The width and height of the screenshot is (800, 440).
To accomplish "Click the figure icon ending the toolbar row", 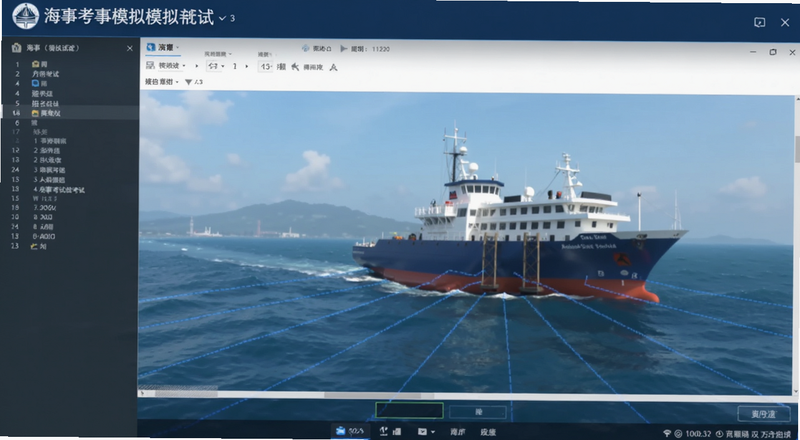I will pyautogui.click(x=333, y=67).
